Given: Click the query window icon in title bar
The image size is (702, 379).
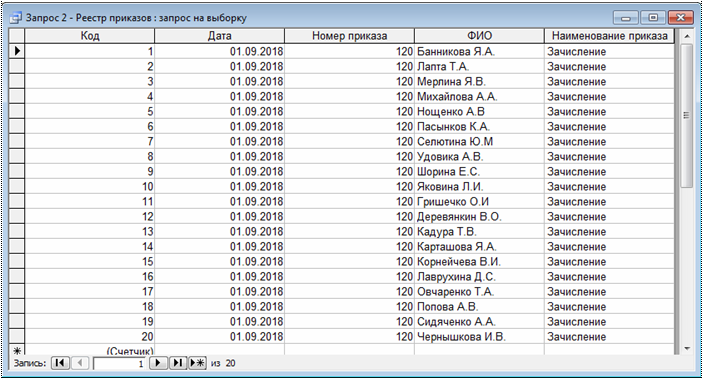Looking at the screenshot, I should [15, 18].
